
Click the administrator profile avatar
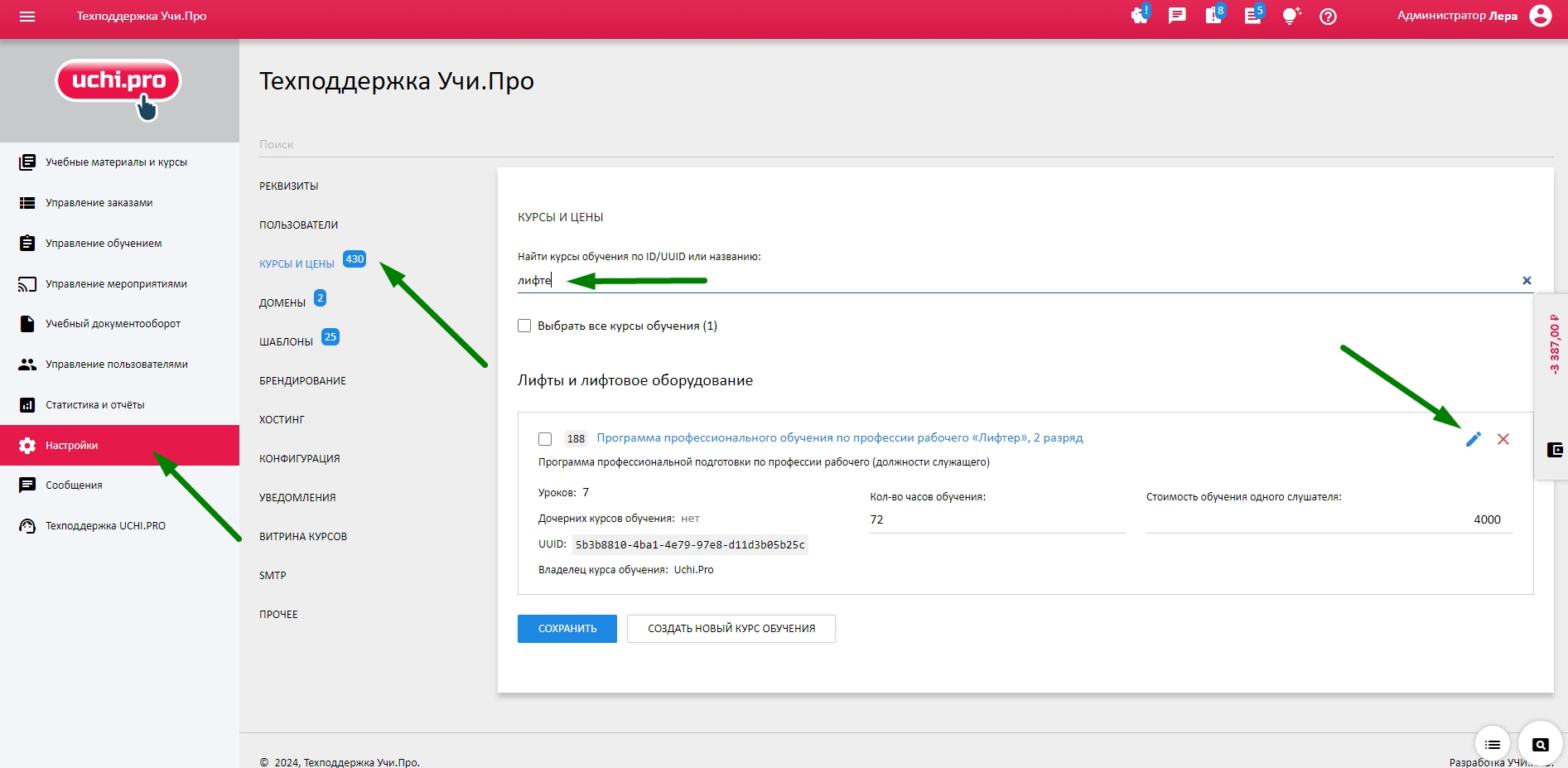click(x=1541, y=16)
